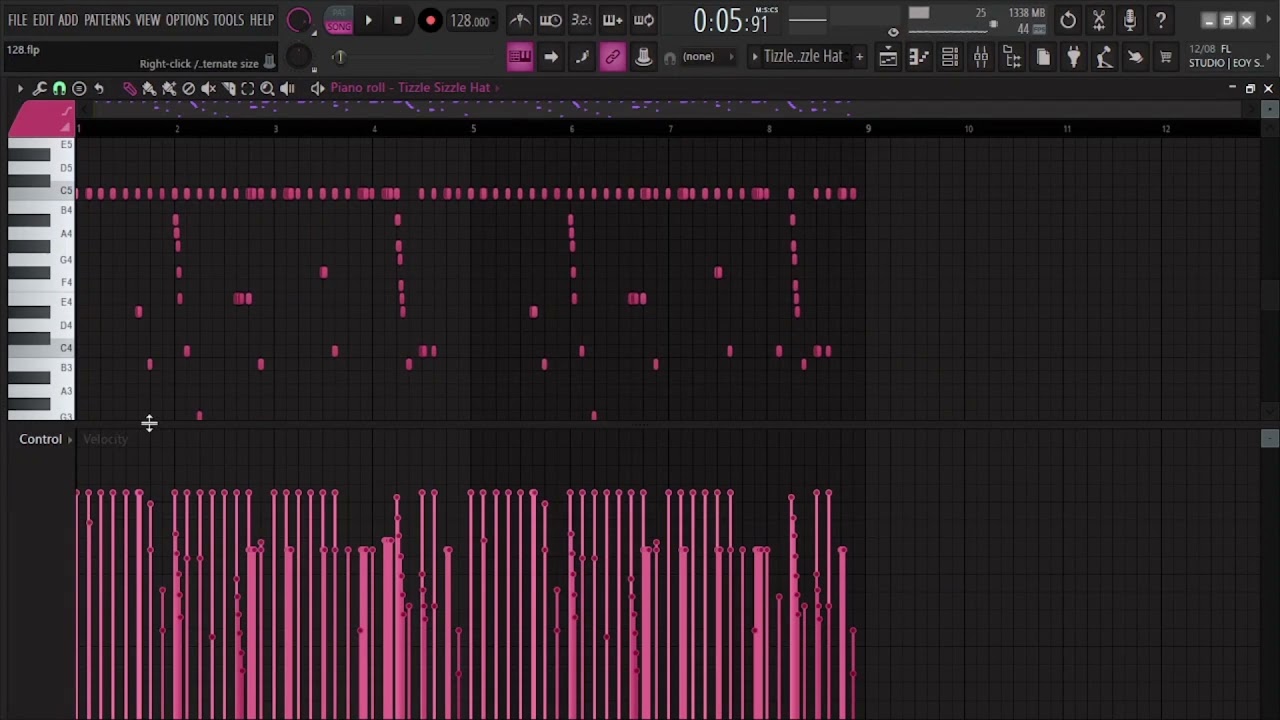Image resolution: width=1280 pixels, height=720 pixels.
Task: Open the Tizzle..zzle Hat pattern selector
Action: 803,57
